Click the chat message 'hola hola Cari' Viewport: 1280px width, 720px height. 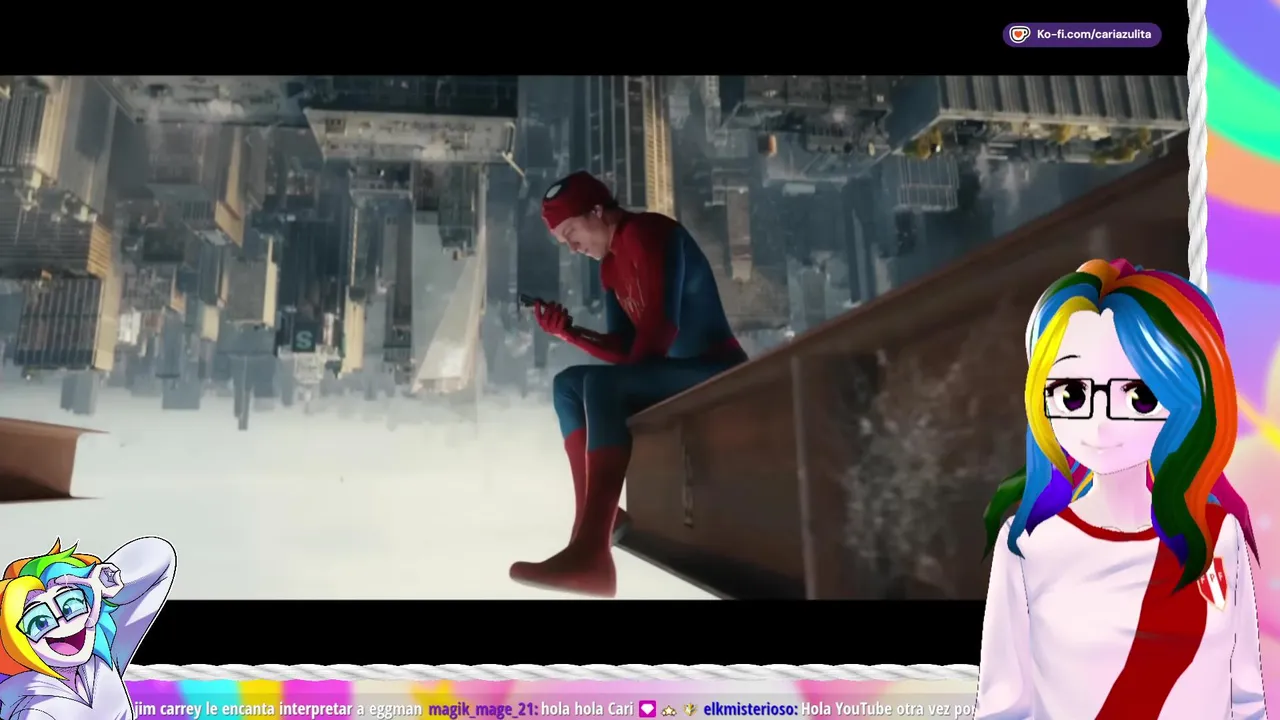coord(587,709)
